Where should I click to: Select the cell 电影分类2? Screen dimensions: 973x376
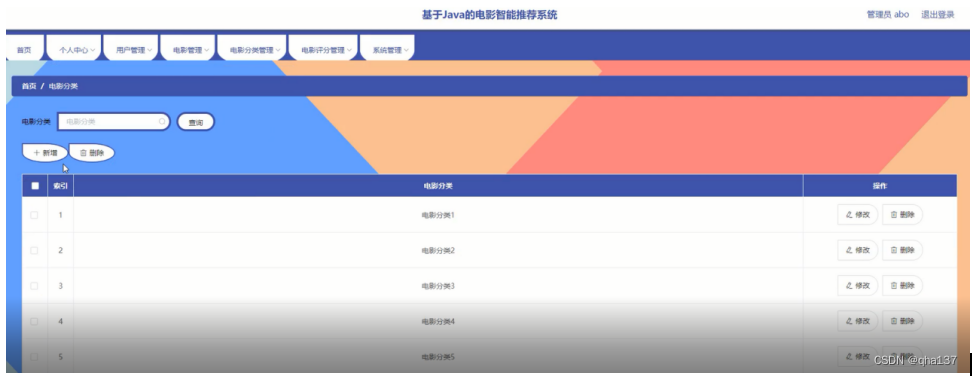pos(438,251)
